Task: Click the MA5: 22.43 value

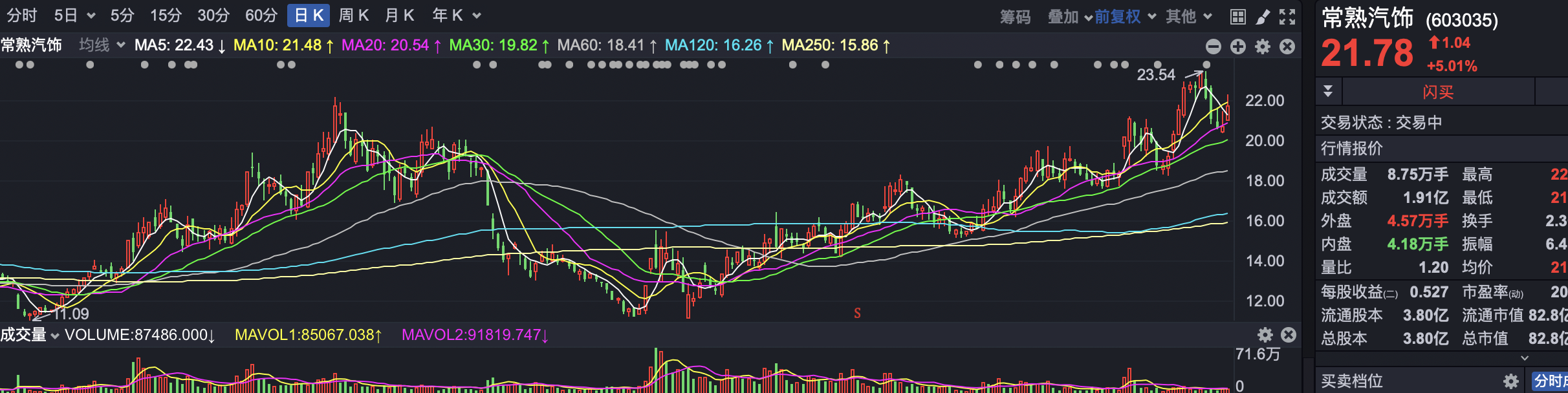Action: (180, 45)
